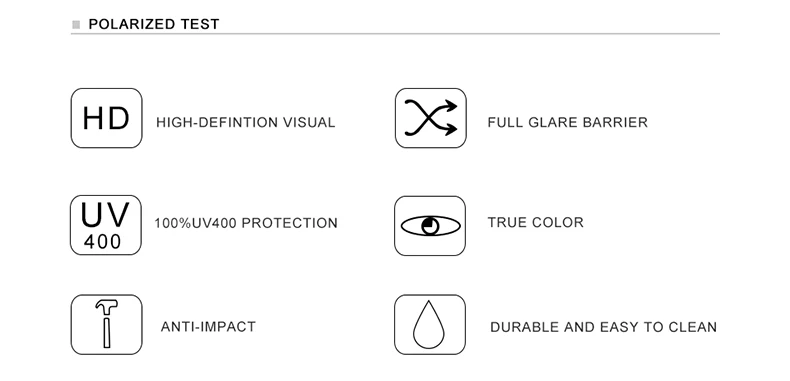Click the HD icon box
790x381 pixels.
(106, 118)
